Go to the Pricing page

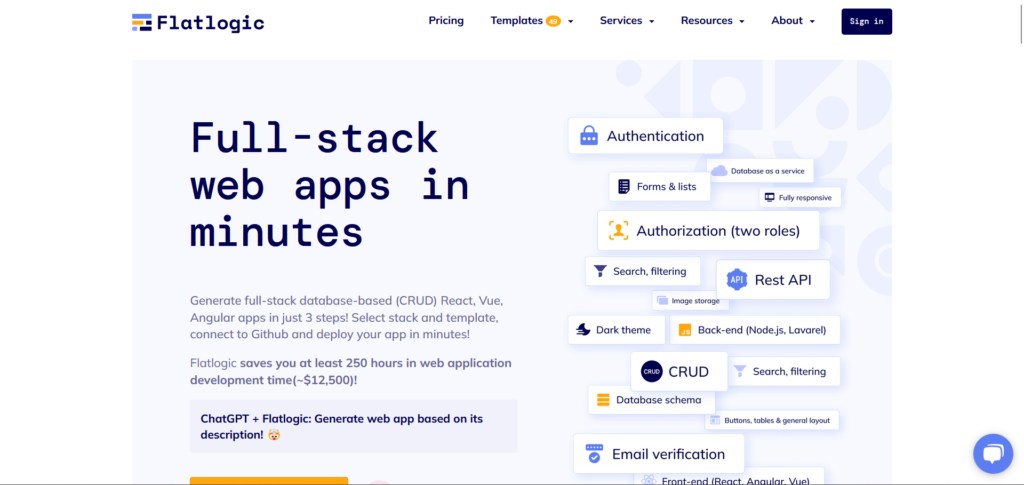click(446, 21)
